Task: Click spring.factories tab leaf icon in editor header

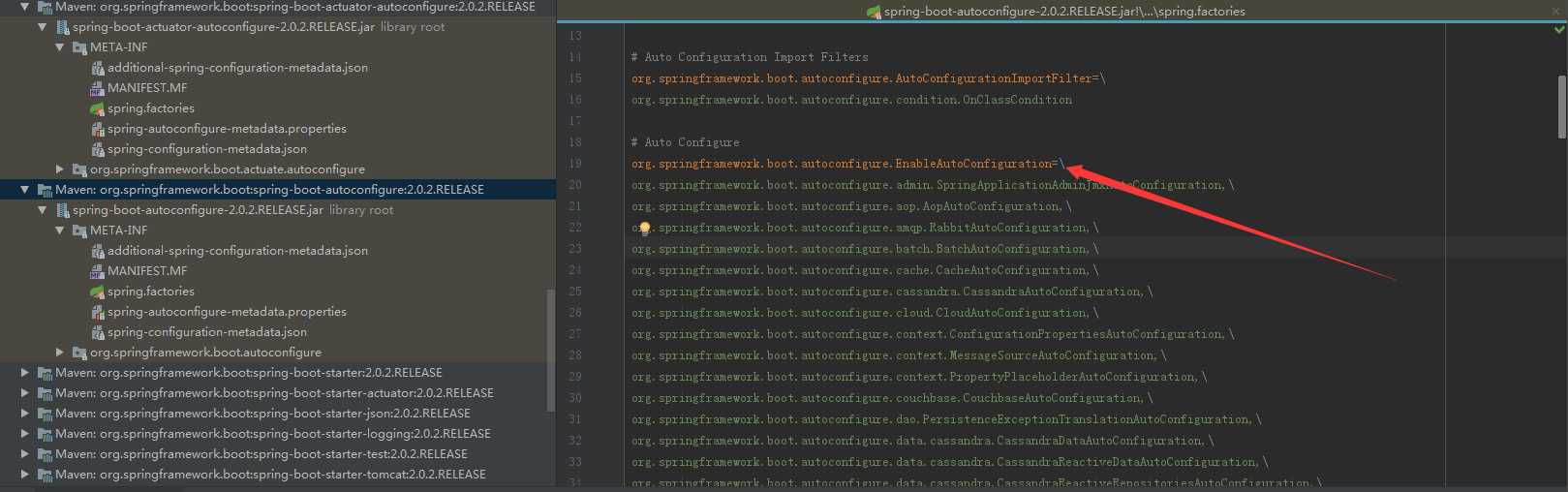Action: (x=874, y=12)
